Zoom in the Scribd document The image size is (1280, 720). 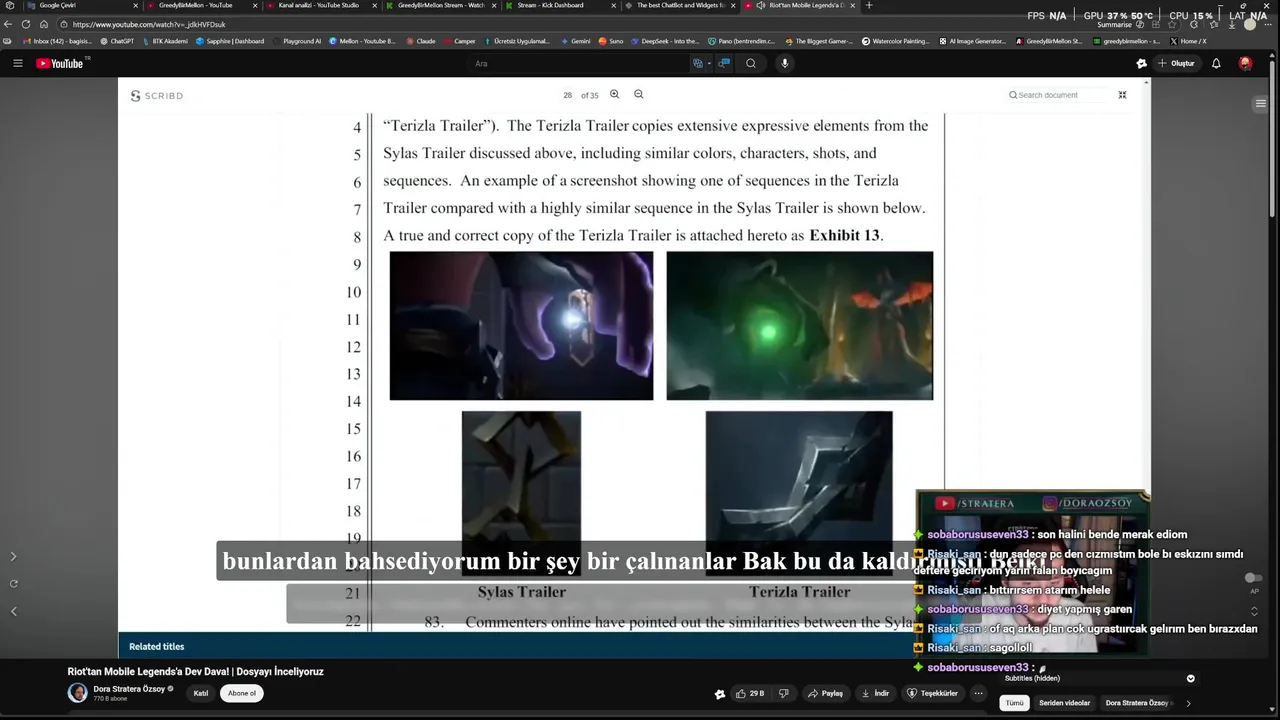[x=615, y=94]
